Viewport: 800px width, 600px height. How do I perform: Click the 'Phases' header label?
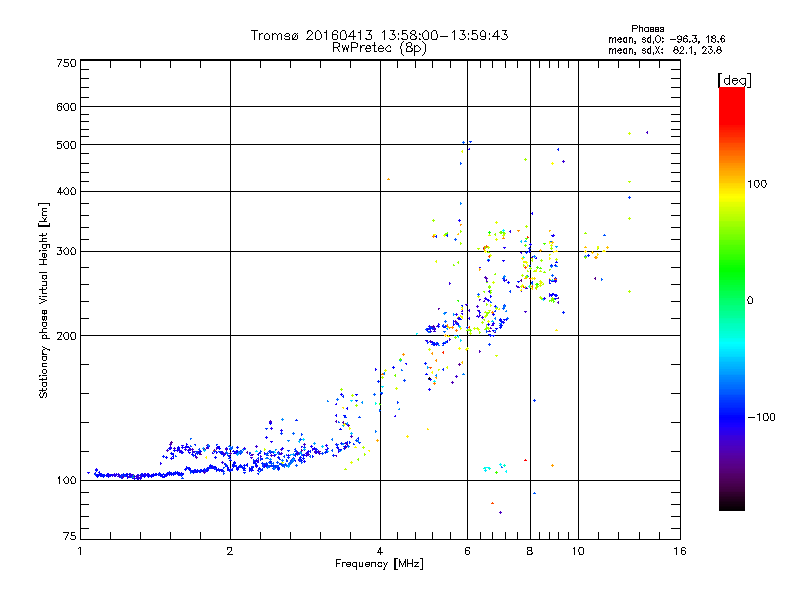[x=647, y=29]
